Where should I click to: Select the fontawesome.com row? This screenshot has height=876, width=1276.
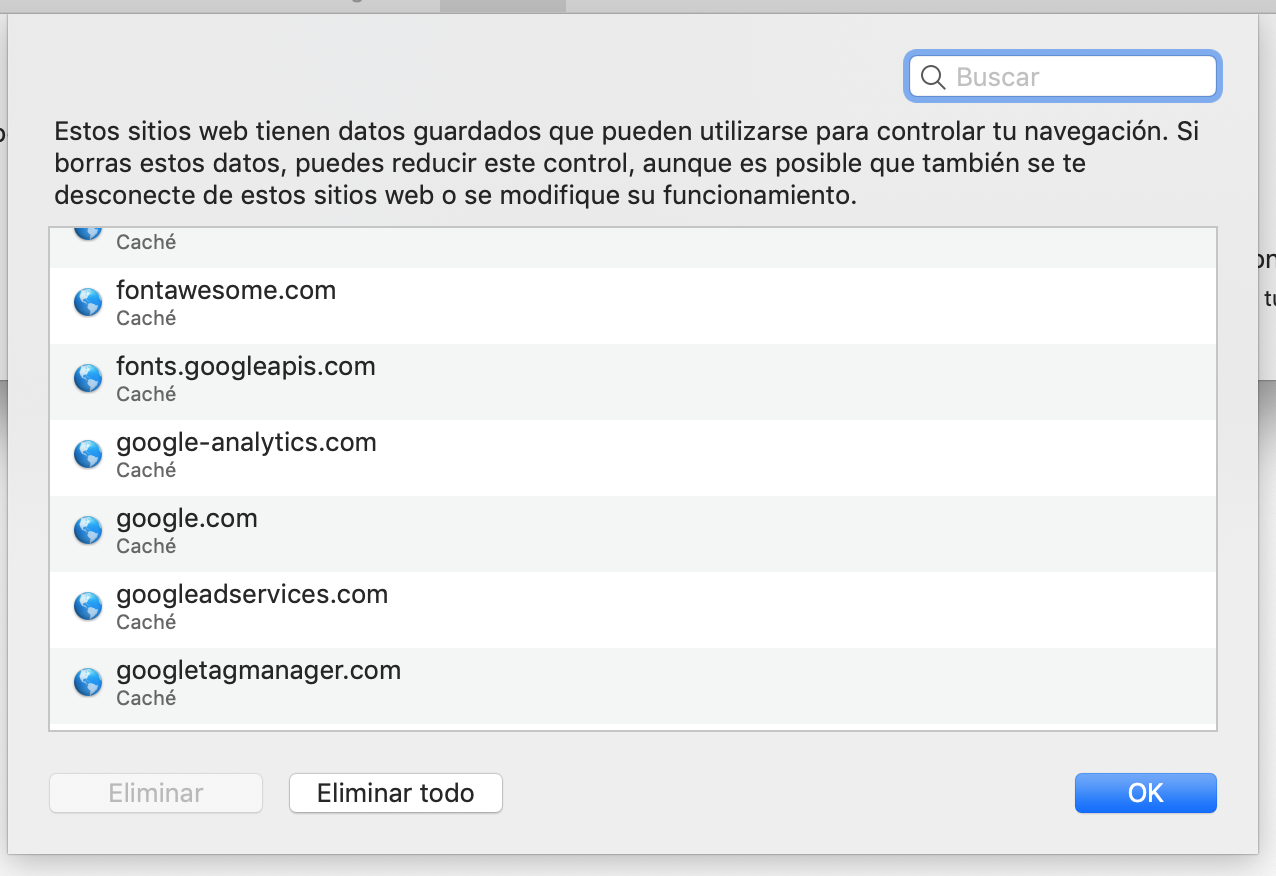pos(632,306)
